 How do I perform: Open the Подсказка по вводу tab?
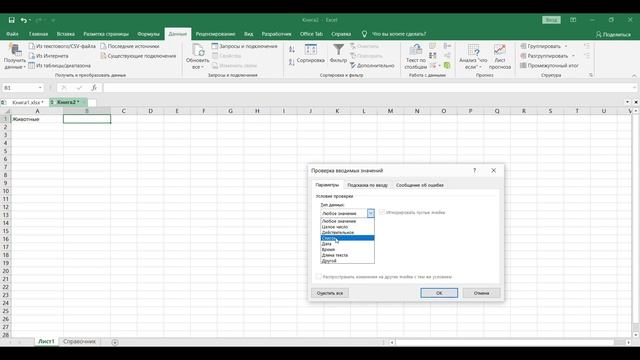pyautogui.click(x=367, y=185)
